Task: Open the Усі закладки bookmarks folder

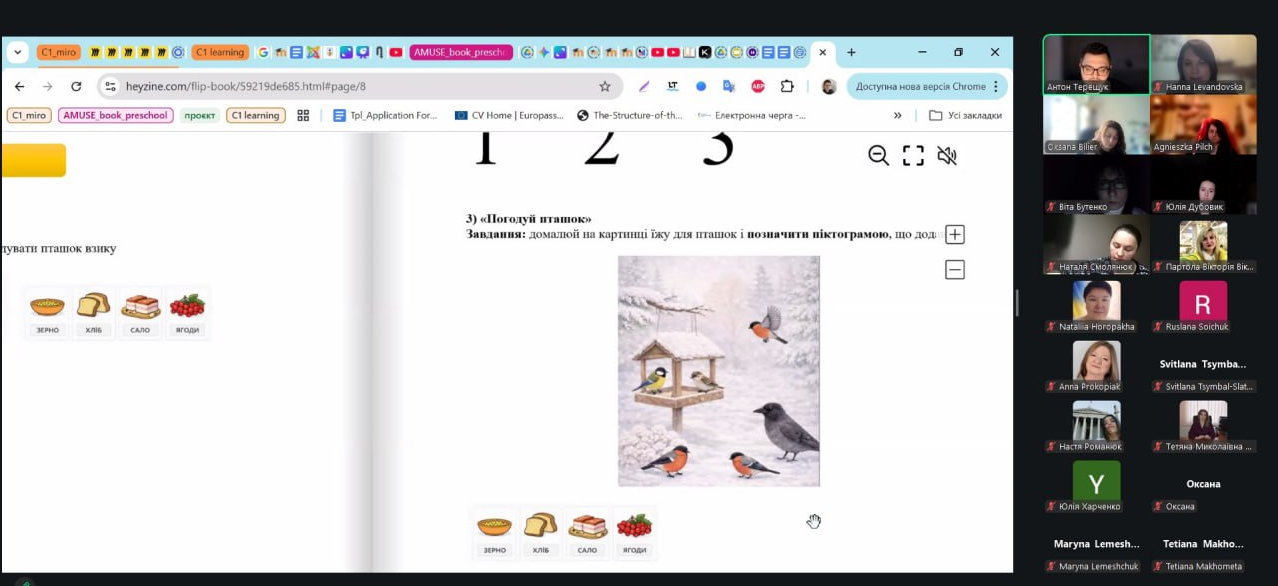Action: pyautogui.click(x=965, y=116)
